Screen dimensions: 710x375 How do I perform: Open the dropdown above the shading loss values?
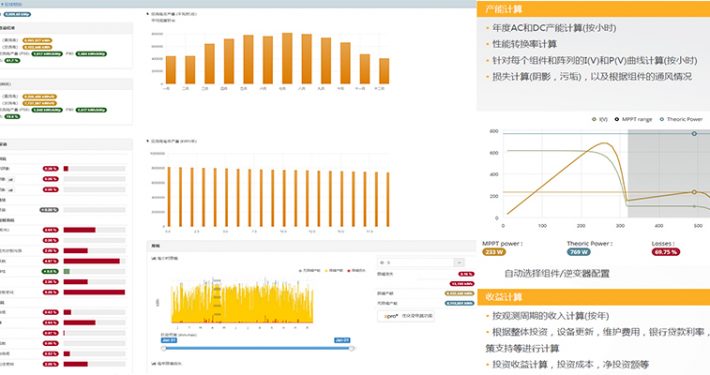coord(421,262)
